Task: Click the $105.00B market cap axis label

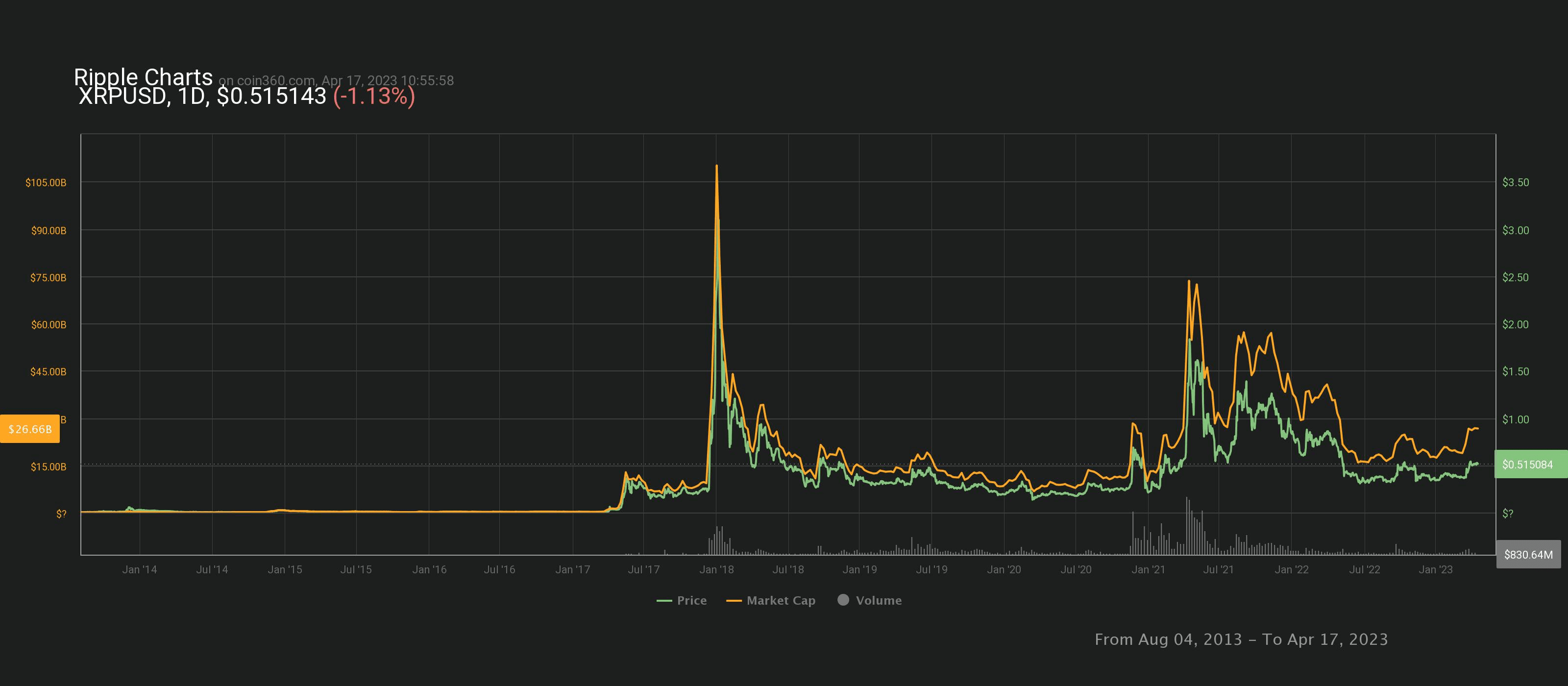Action: click(46, 183)
